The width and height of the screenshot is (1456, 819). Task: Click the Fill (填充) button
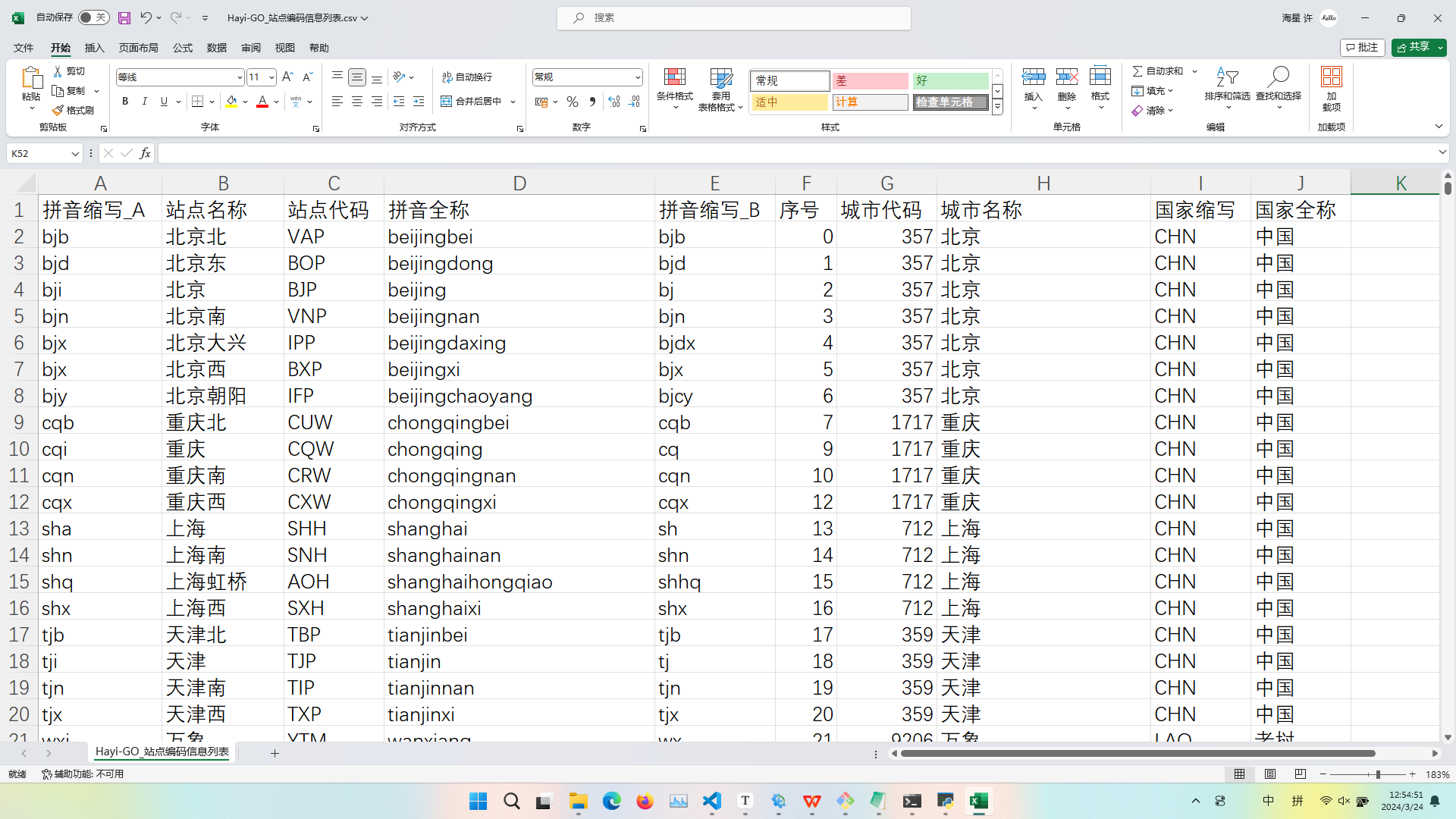pos(1153,91)
